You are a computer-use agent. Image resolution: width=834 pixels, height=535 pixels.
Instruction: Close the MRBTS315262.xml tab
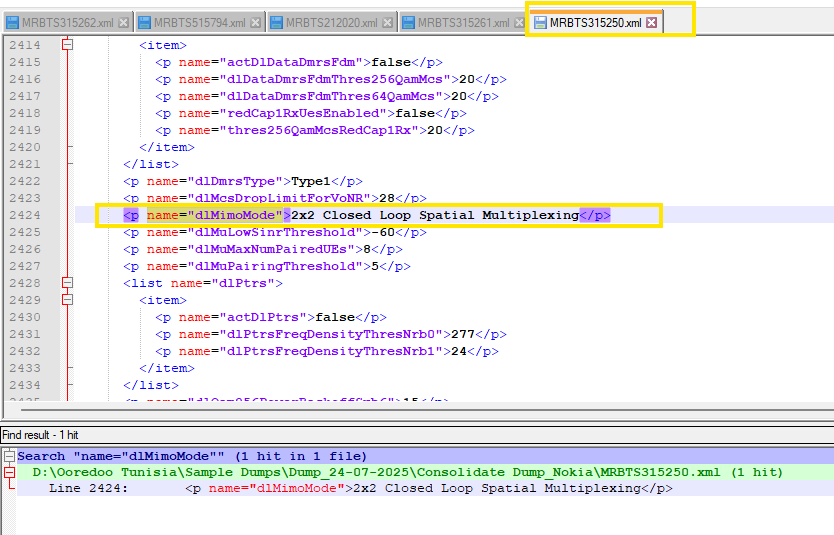tap(122, 23)
